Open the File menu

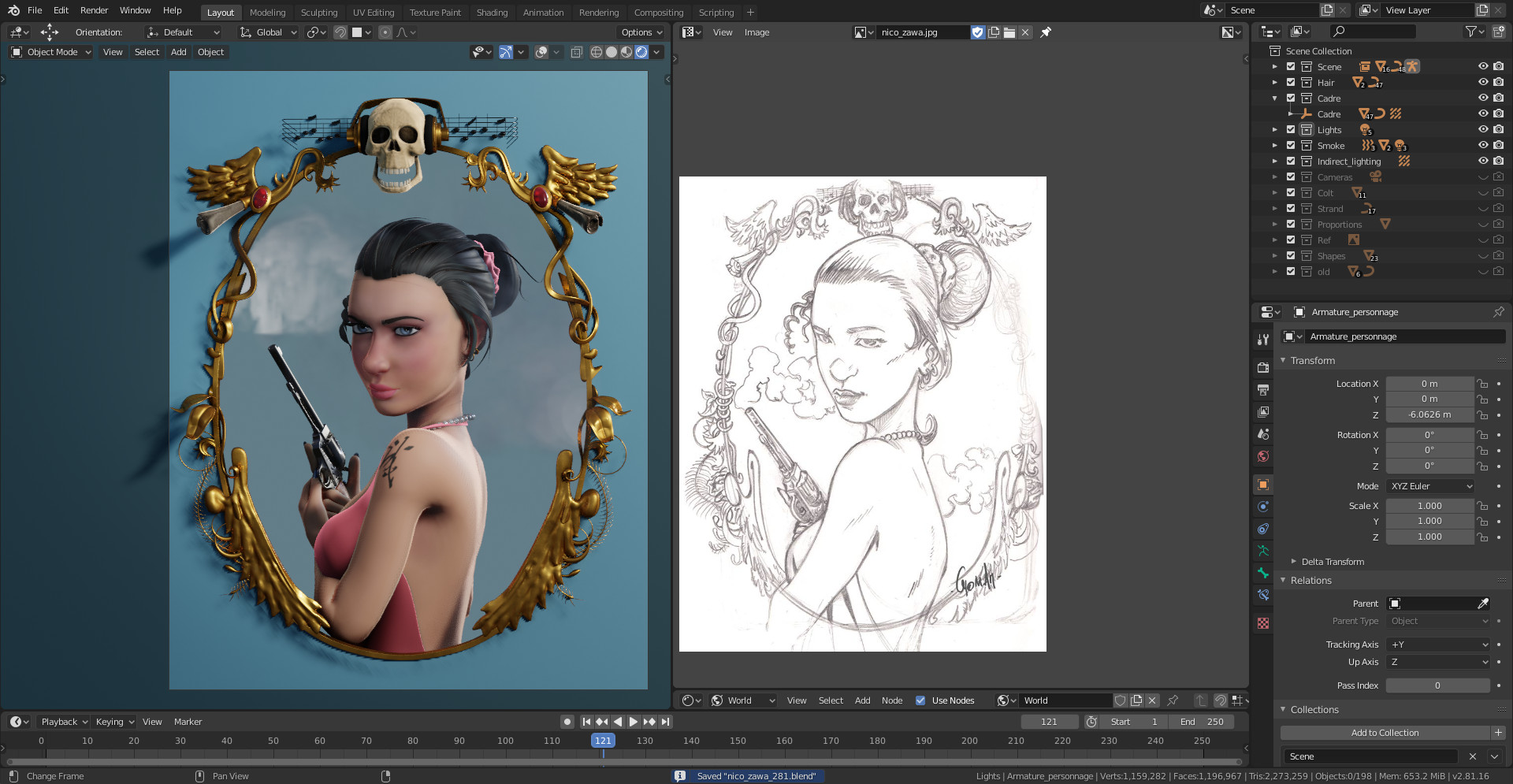(35, 10)
